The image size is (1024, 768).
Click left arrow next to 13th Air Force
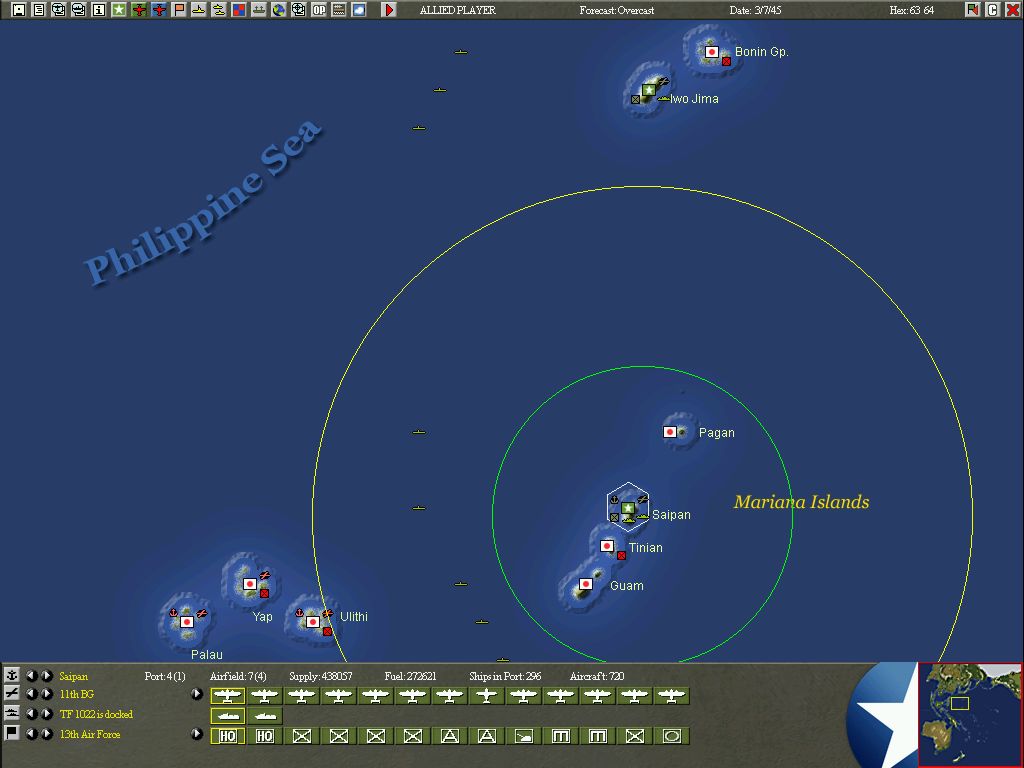click(31, 733)
